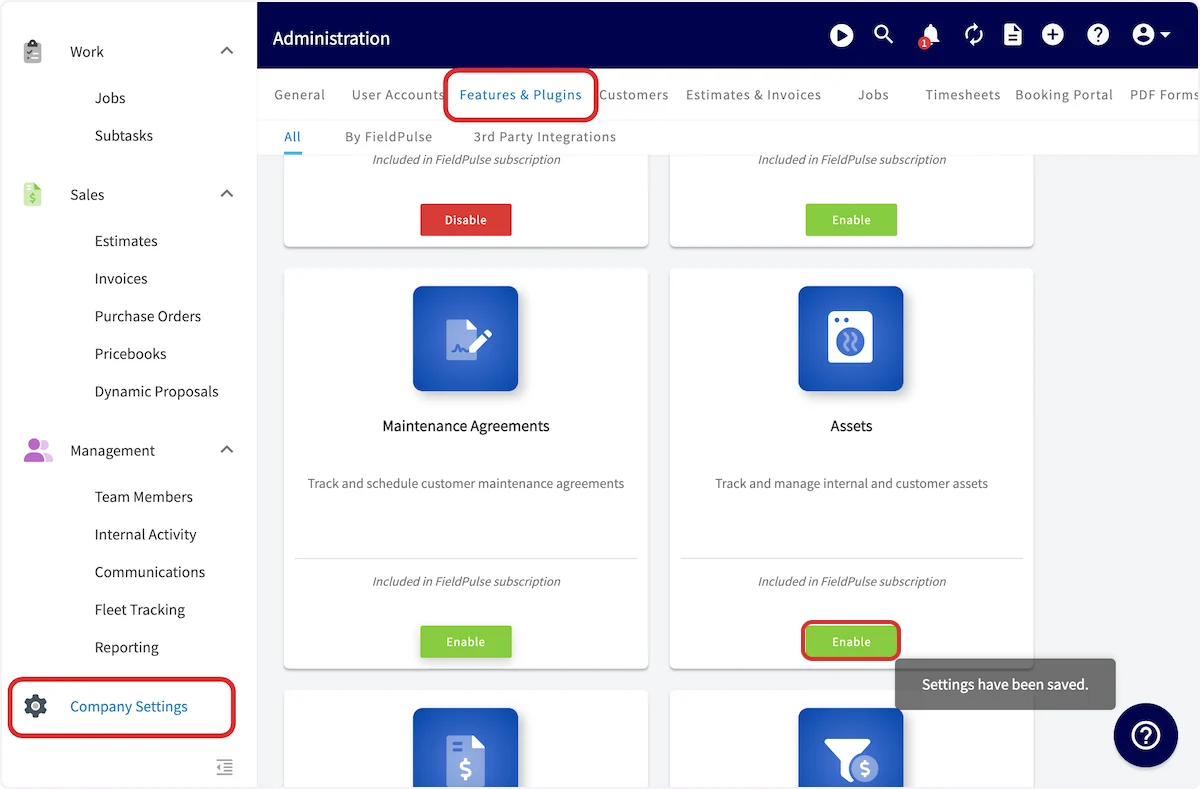Click the red Disable button
The height and width of the screenshot is (789, 1200).
pyautogui.click(x=466, y=220)
